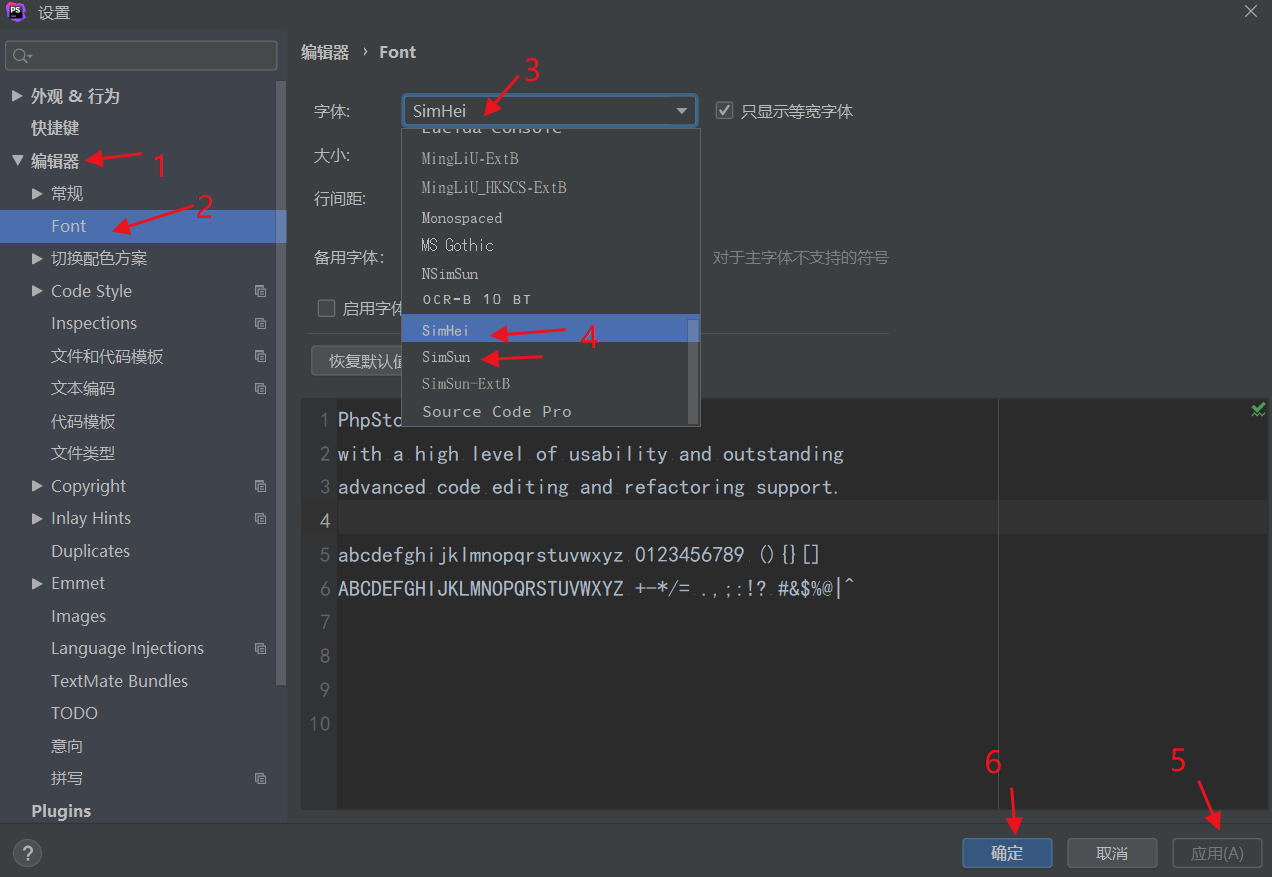
Task: Click the project-scope icon beside Code Style
Action: (x=260, y=291)
